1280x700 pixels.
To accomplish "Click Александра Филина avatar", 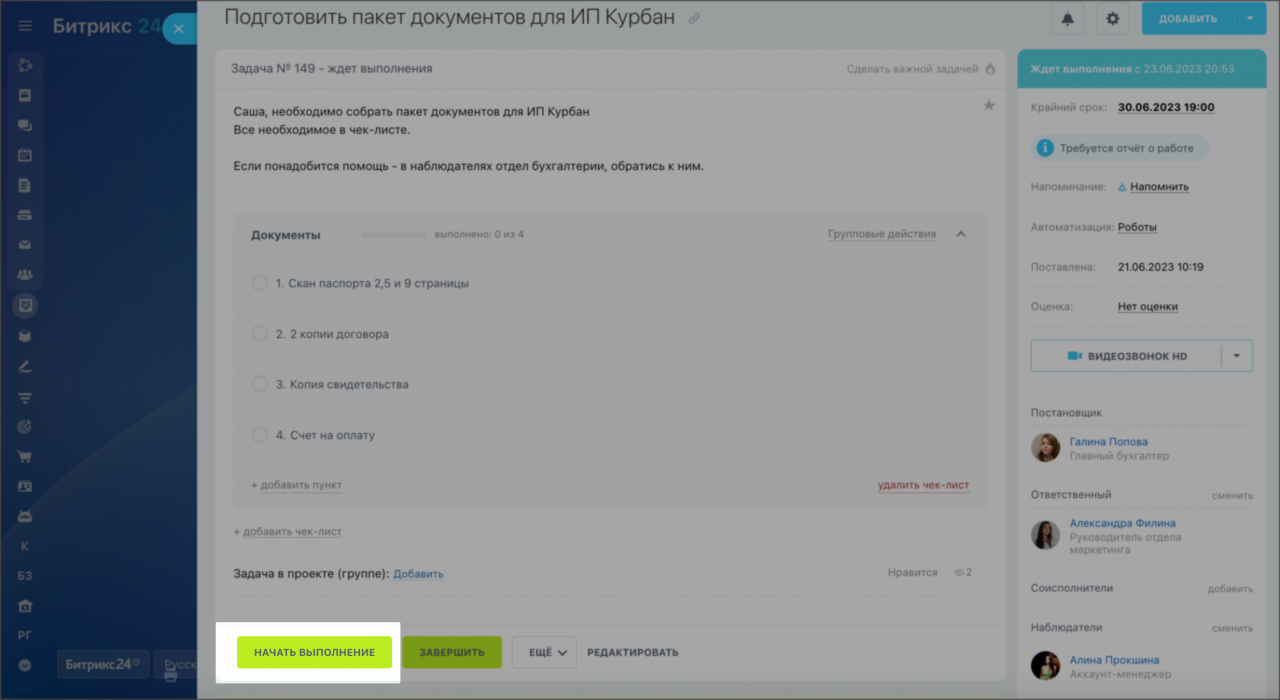I will pyautogui.click(x=1046, y=535).
